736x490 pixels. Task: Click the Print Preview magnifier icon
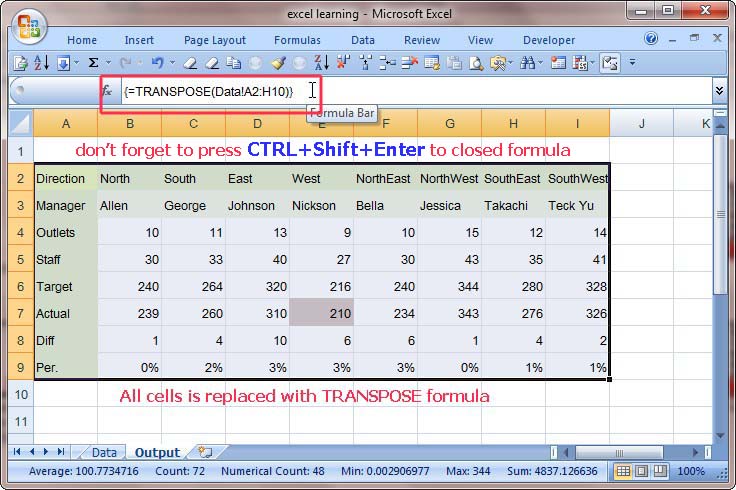pos(476,63)
